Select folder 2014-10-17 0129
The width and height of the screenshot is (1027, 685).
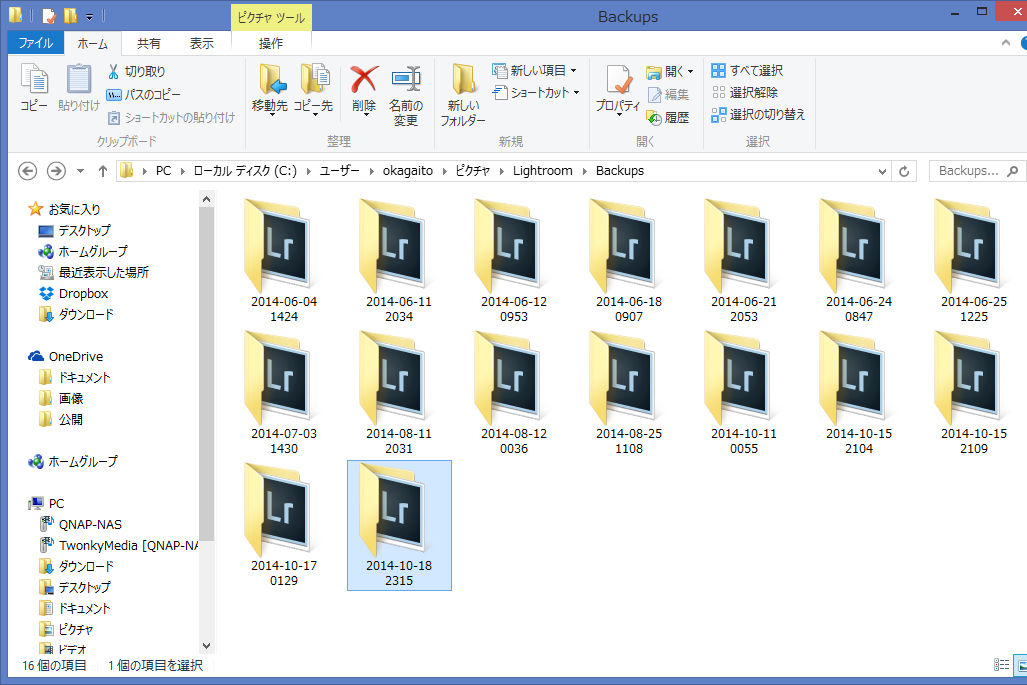click(x=284, y=525)
